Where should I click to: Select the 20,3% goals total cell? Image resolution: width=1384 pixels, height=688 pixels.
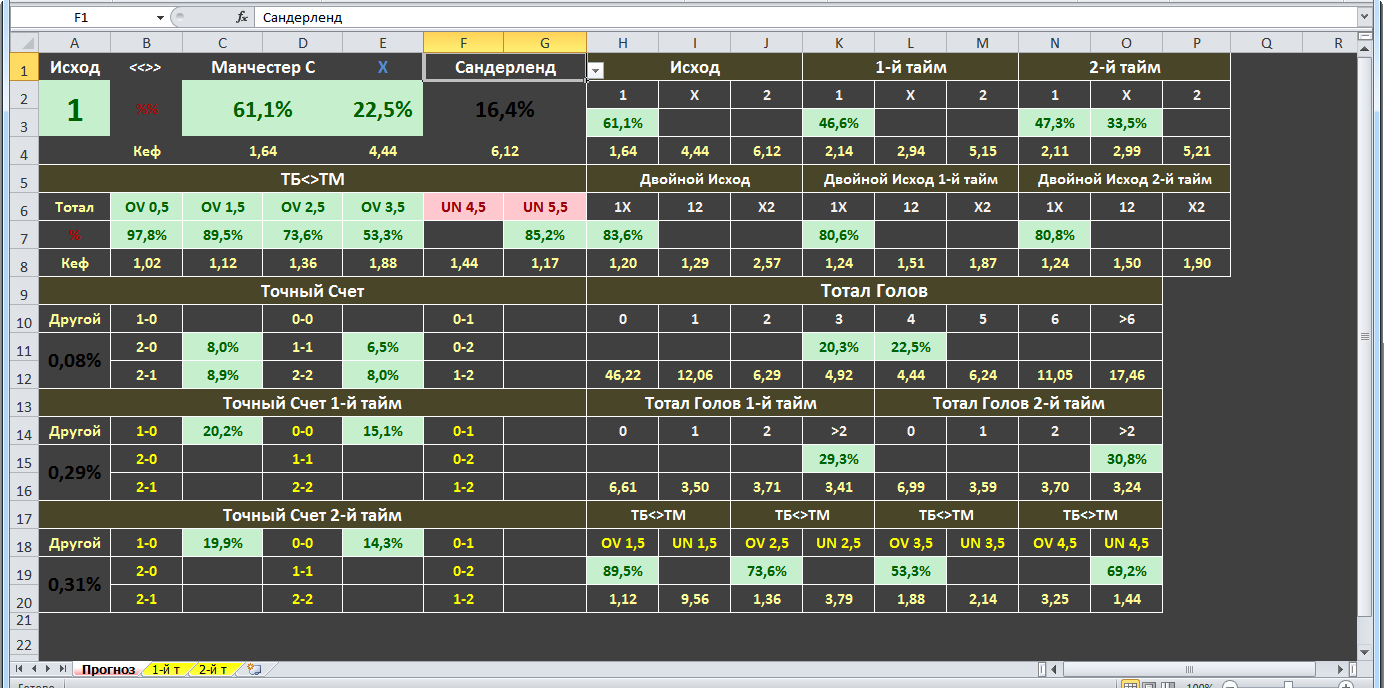coord(839,347)
